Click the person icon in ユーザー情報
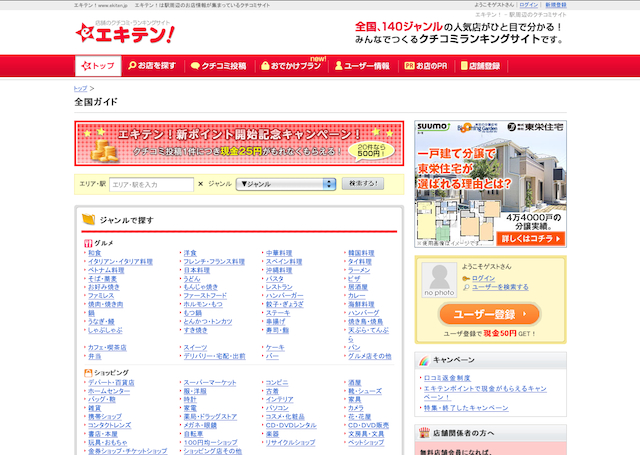The width and height of the screenshot is (640, 455). (x=338, y=66)
